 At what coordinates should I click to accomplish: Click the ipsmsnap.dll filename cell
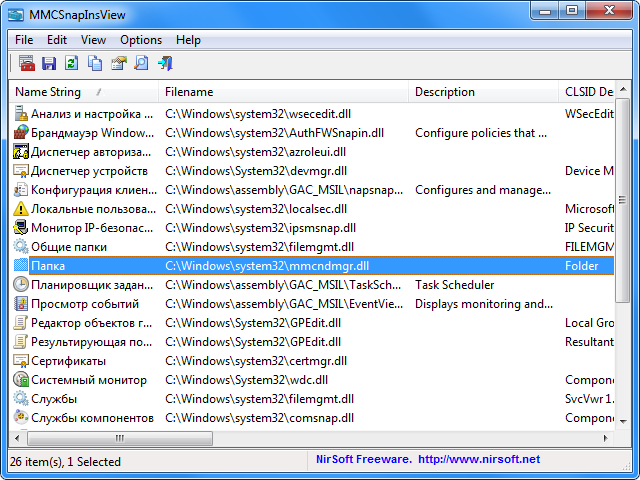260,228
